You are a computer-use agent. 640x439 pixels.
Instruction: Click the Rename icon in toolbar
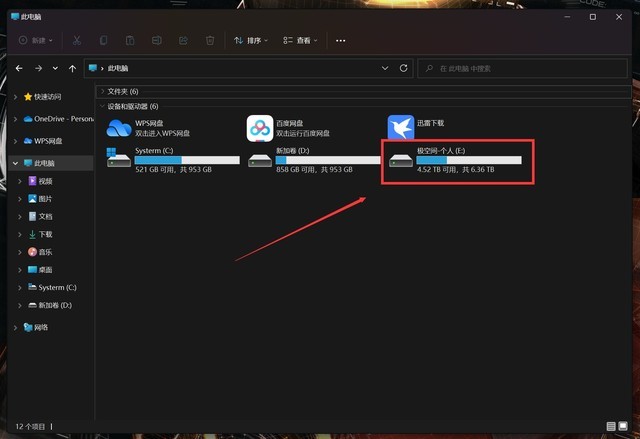[157, 40]
